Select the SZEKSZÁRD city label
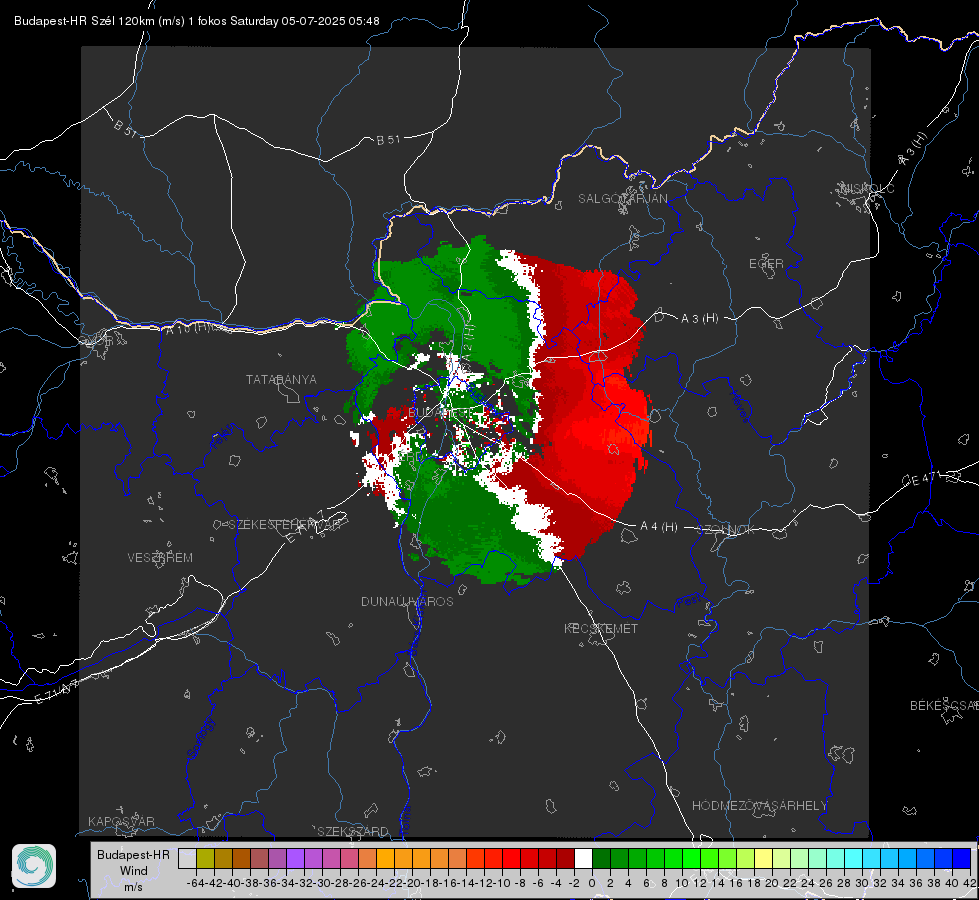This screenshot has width=979, height=900. [353, 831]
